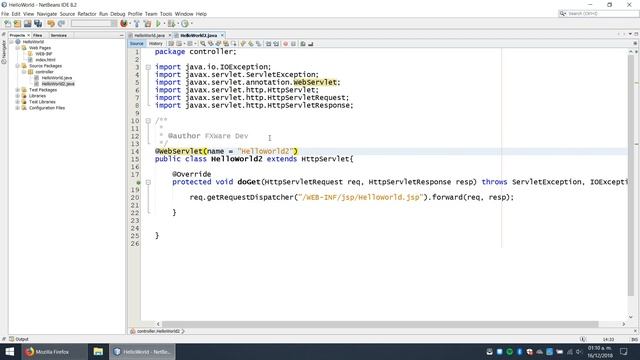Click the Clean and Build Project icon
Viewport: 640px width, 360px height.
click(x=147, y=24)
